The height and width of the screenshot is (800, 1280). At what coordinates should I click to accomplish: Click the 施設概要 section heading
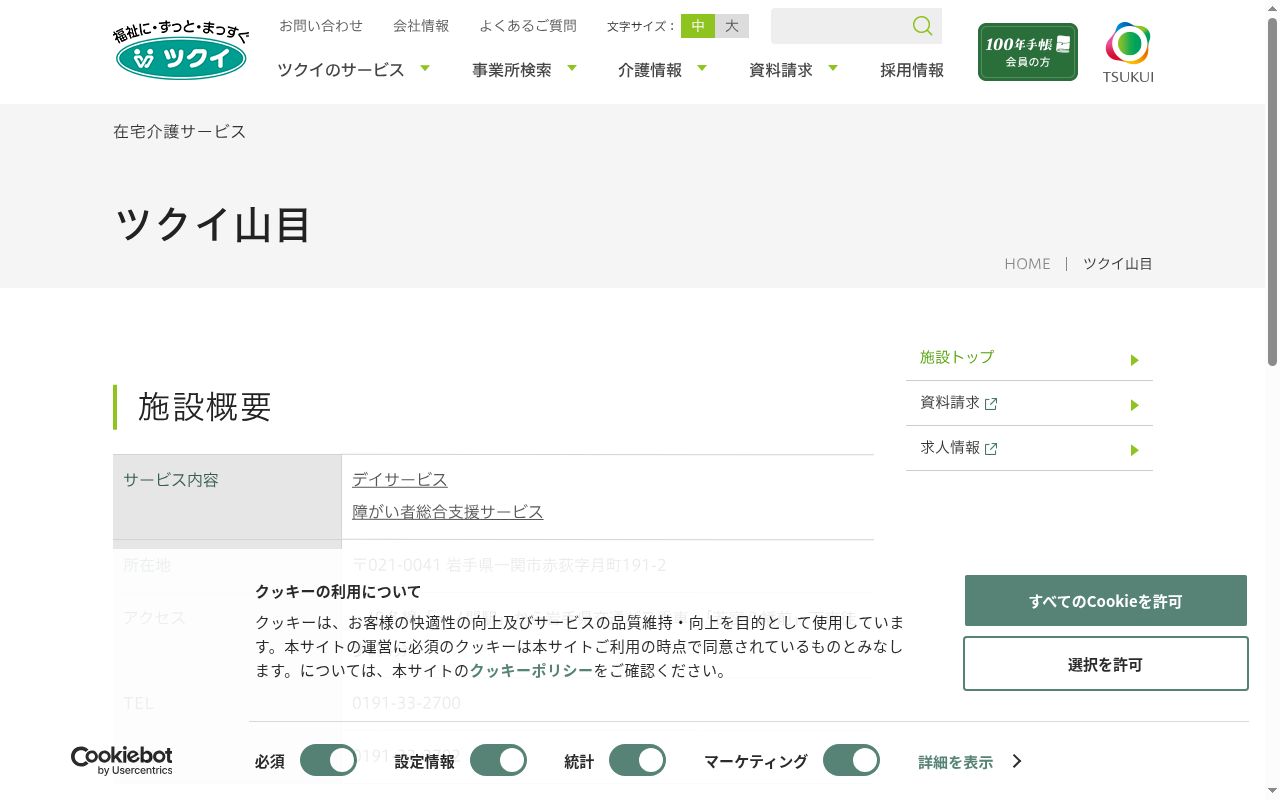205,407
